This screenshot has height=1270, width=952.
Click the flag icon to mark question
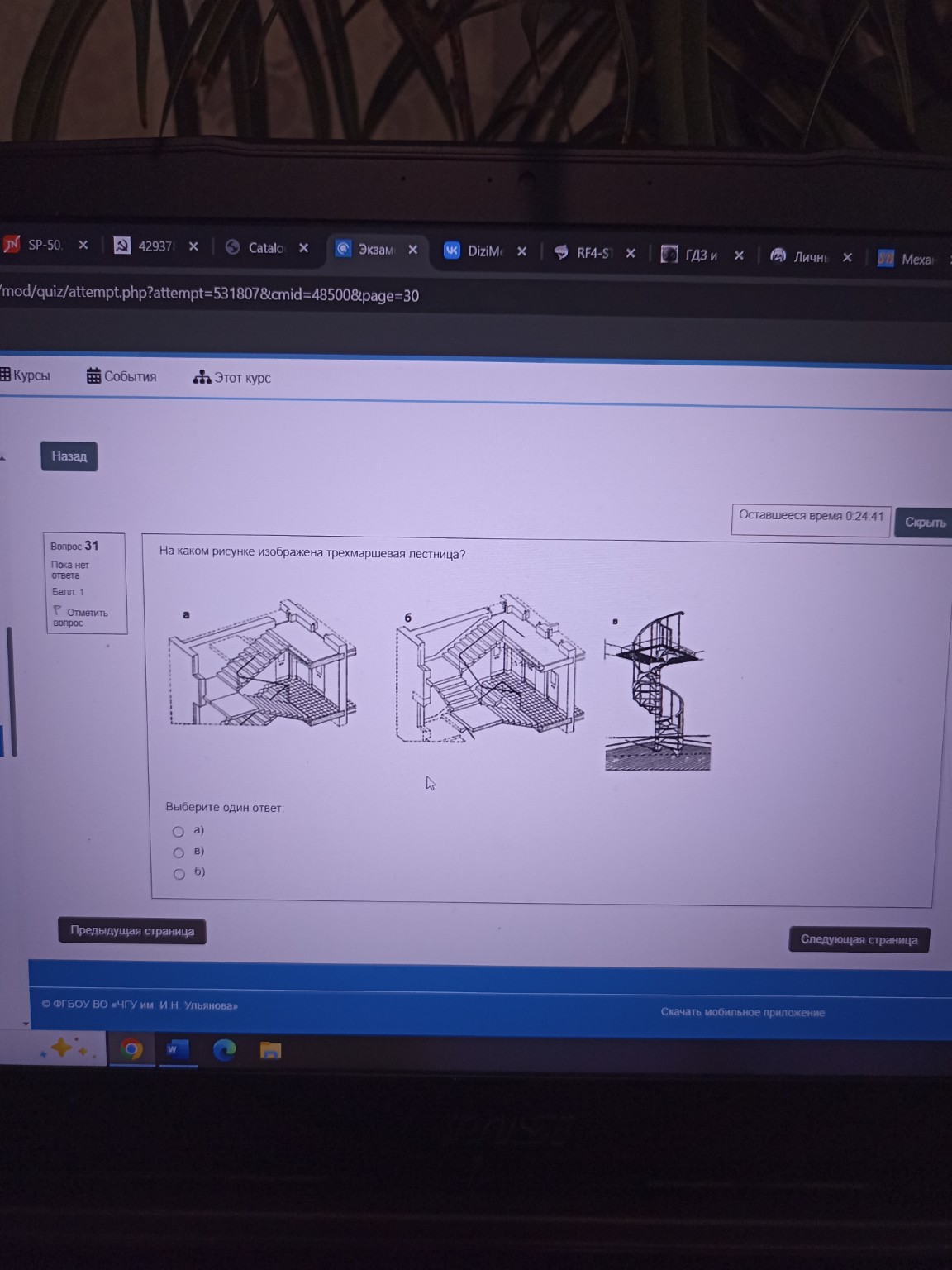57,610
